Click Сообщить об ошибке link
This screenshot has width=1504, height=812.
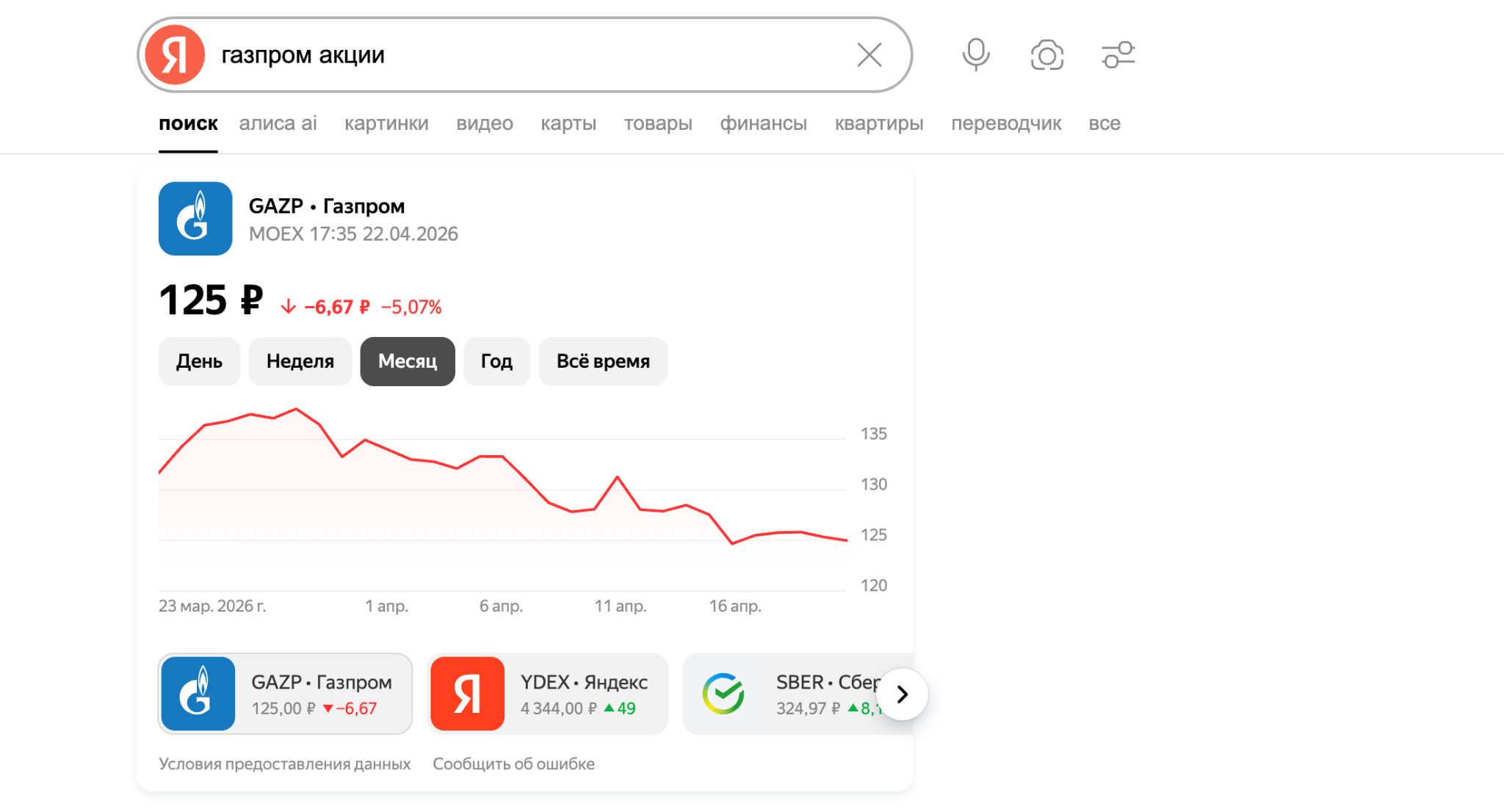coord(513,764)
